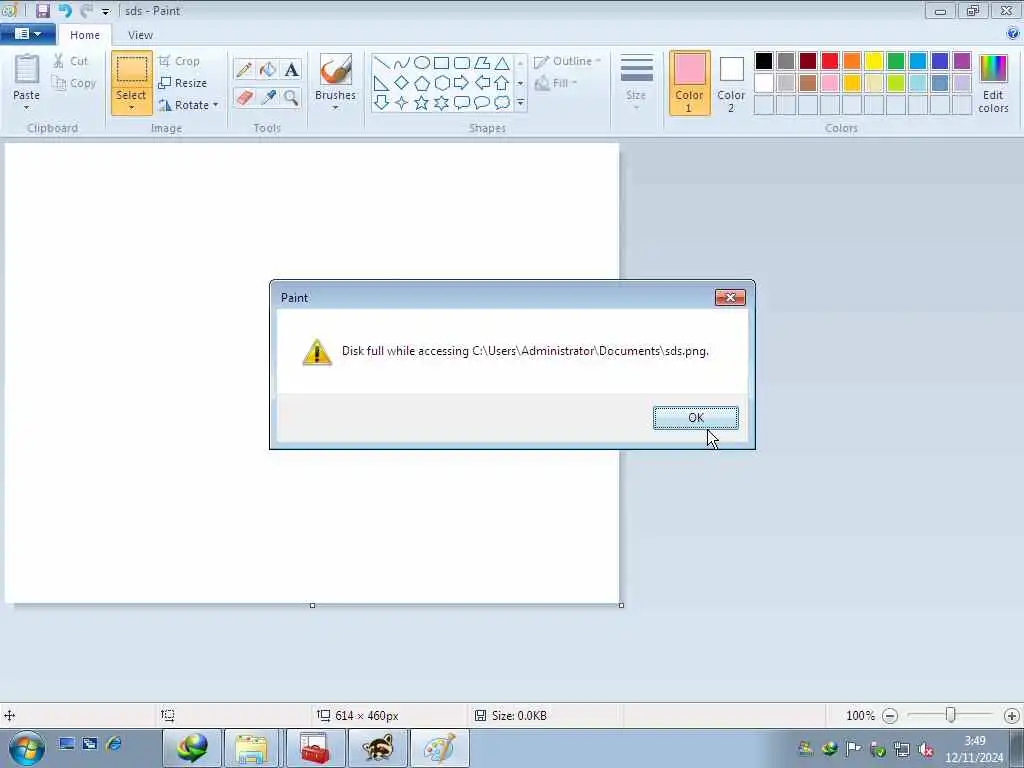Pick the yellow color swatch
Screen dimensions: 1024x768
tap(874, 61)
